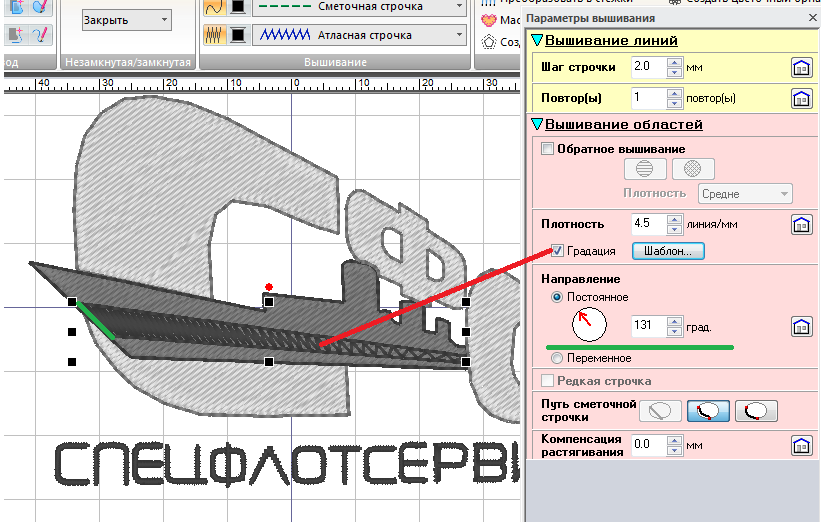Click the Шаг строчки value field

[x=649, y=67]
